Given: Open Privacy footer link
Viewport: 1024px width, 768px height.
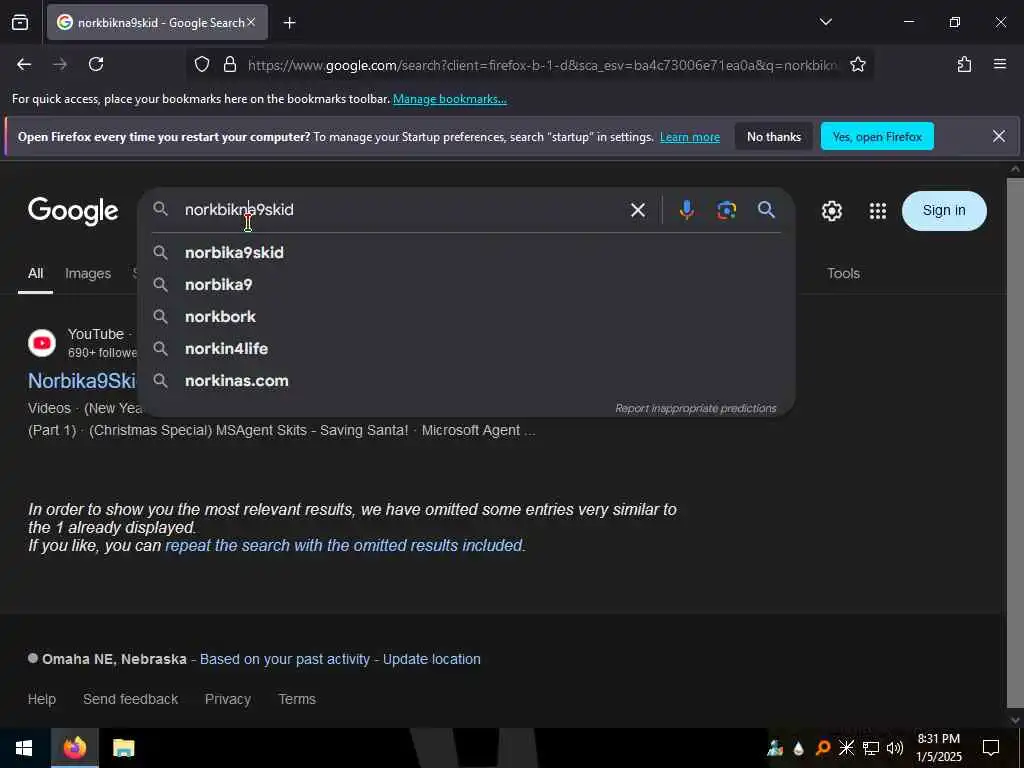Looking at the screenshot, I should pyautogui.click(x=228, y=699).
